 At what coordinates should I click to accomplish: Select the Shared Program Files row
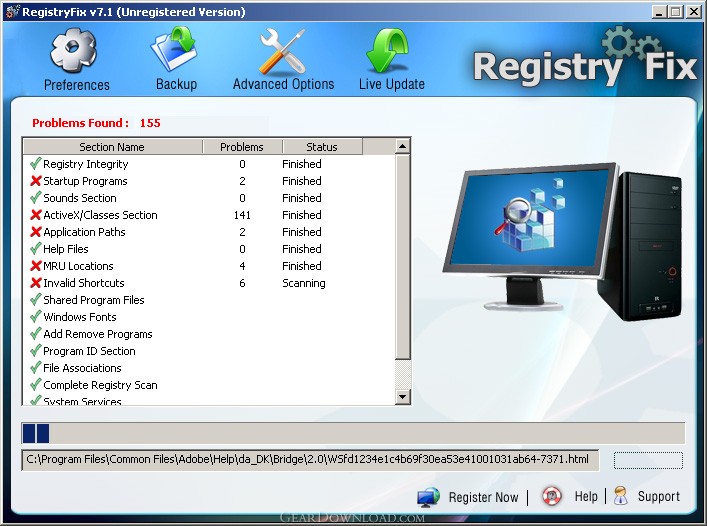(209, 300)
